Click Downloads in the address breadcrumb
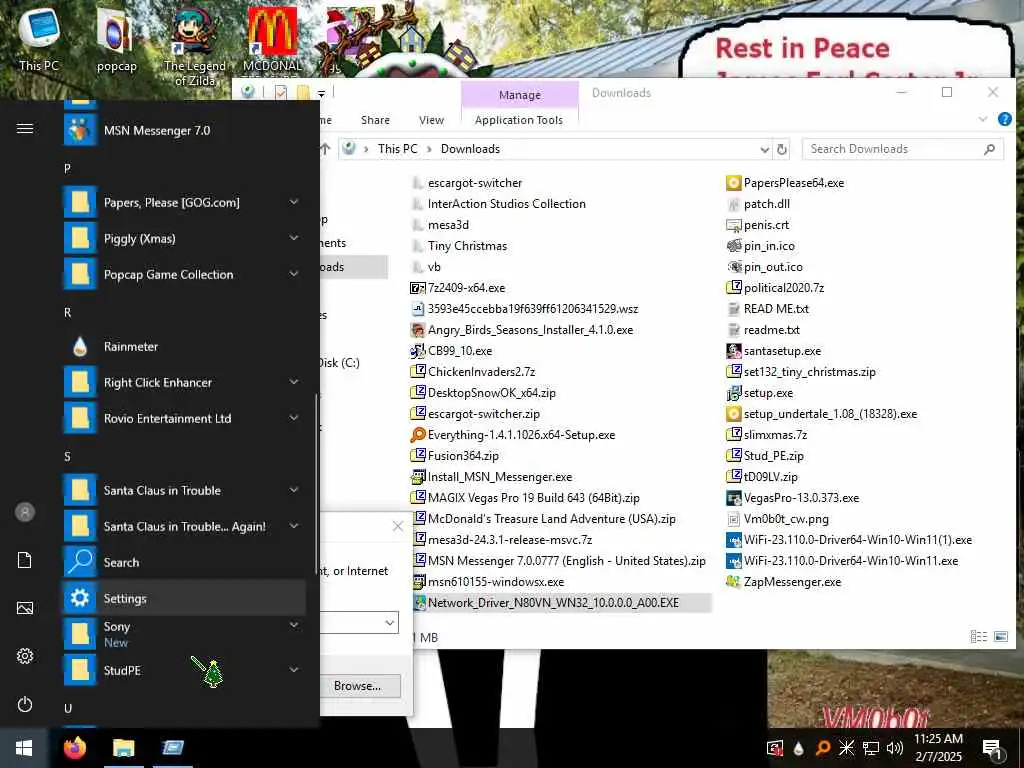This screenshot has height=768, width=1024. tap(470, 149)
